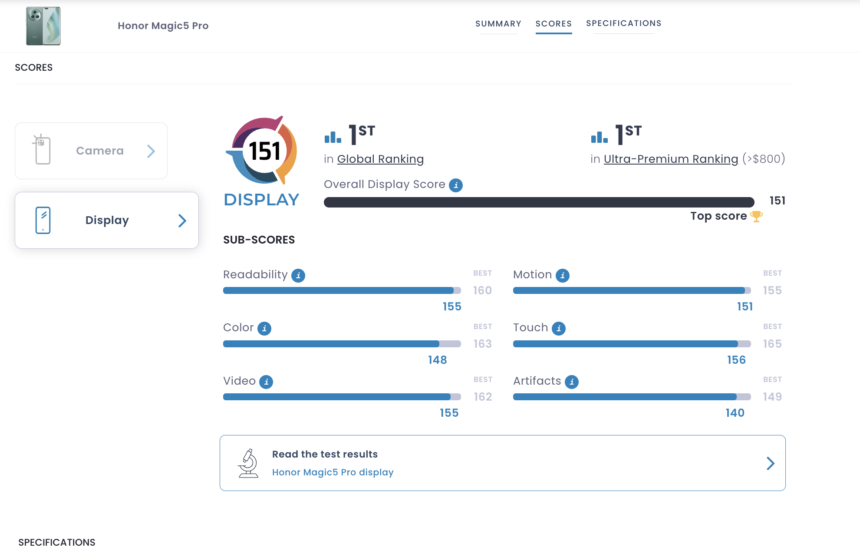
Task: Click the Overall Display Score progress bar
Action: tap(538, 202)
